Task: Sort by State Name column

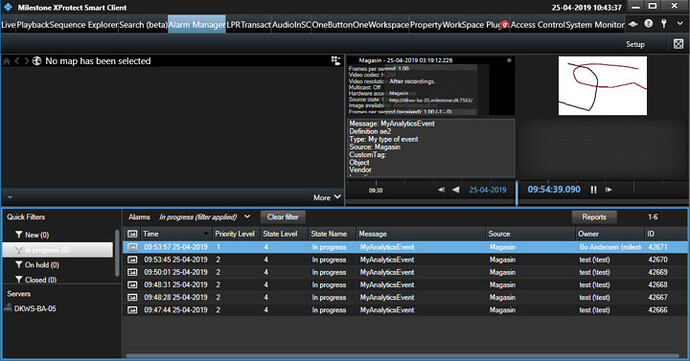Action: click(331, 234)
